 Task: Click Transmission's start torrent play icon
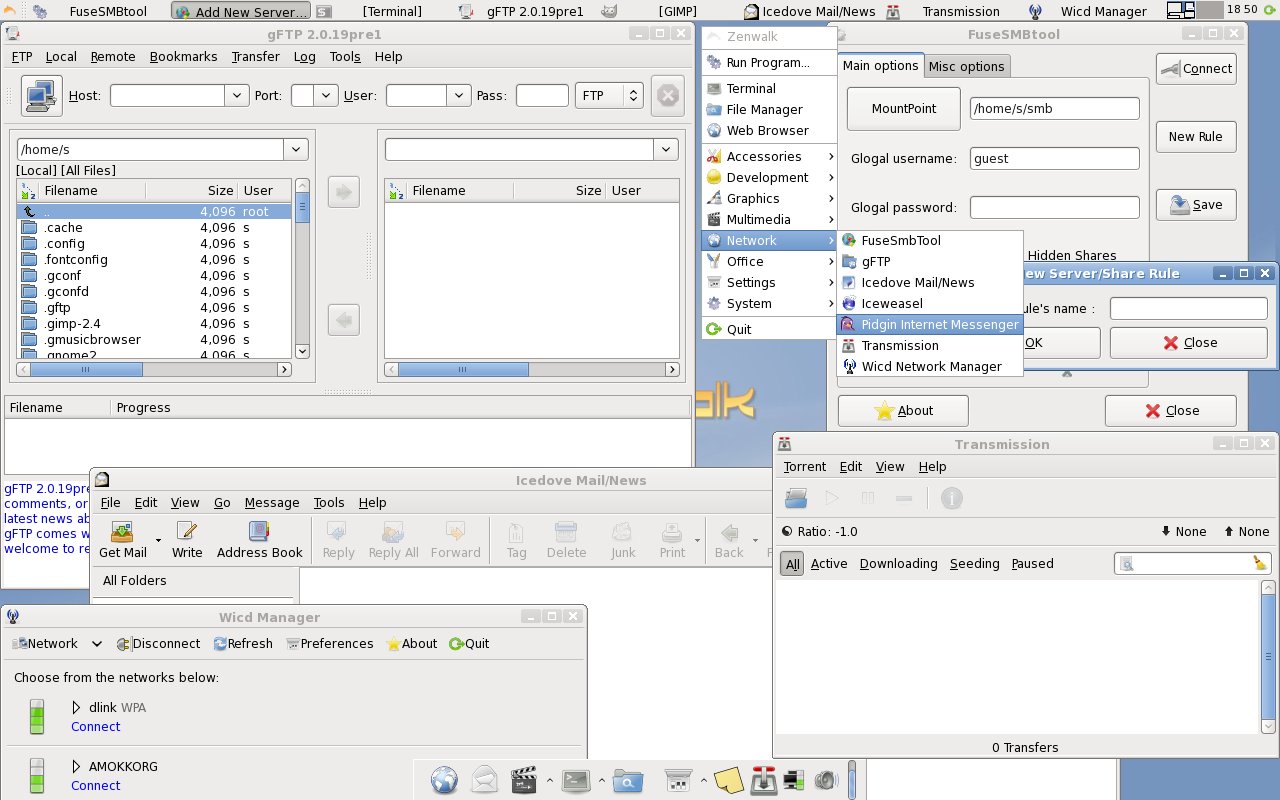point(832,497)
